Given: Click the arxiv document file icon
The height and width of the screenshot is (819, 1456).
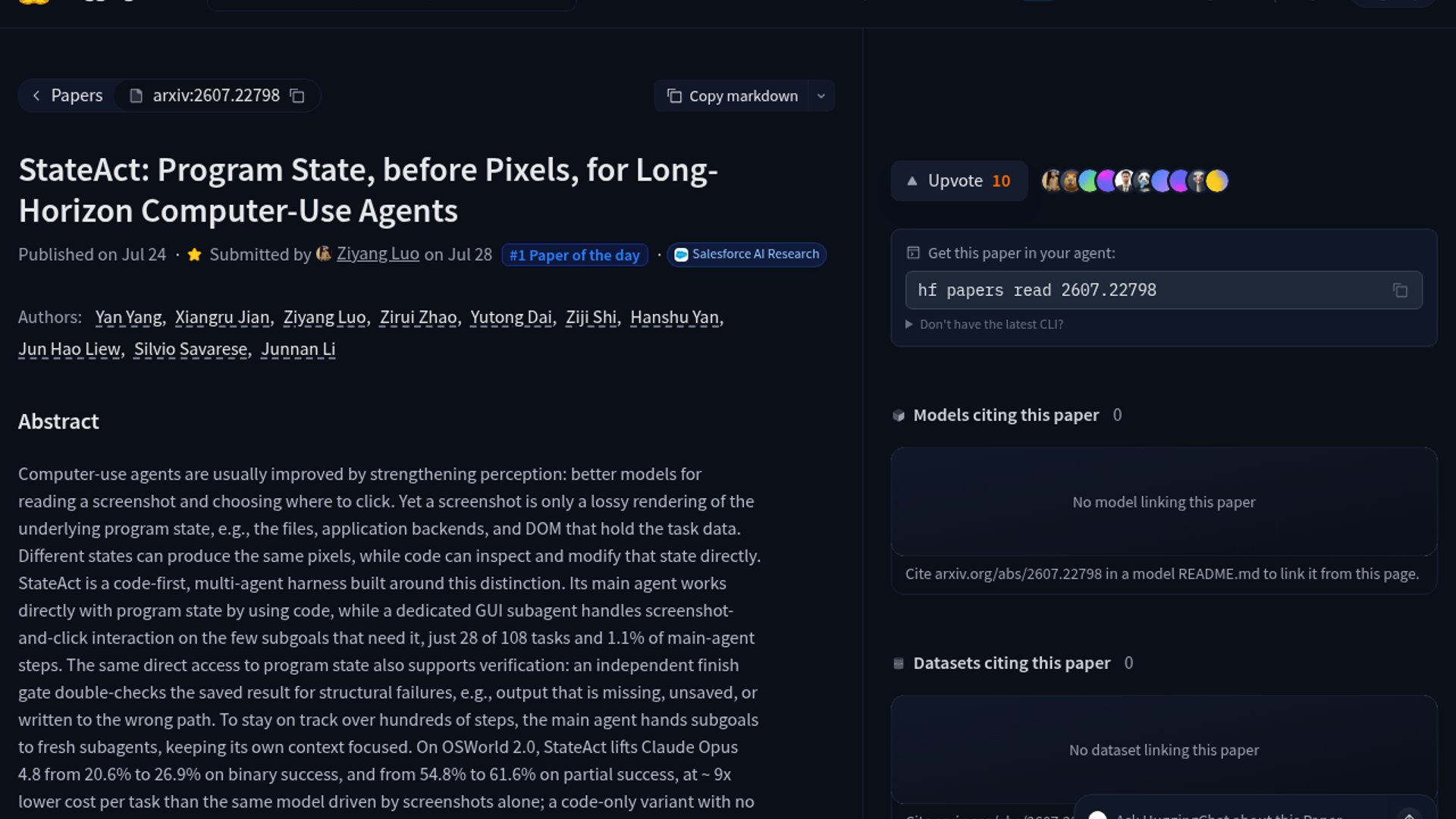Looking at the screenshot, I should (136, 96).
